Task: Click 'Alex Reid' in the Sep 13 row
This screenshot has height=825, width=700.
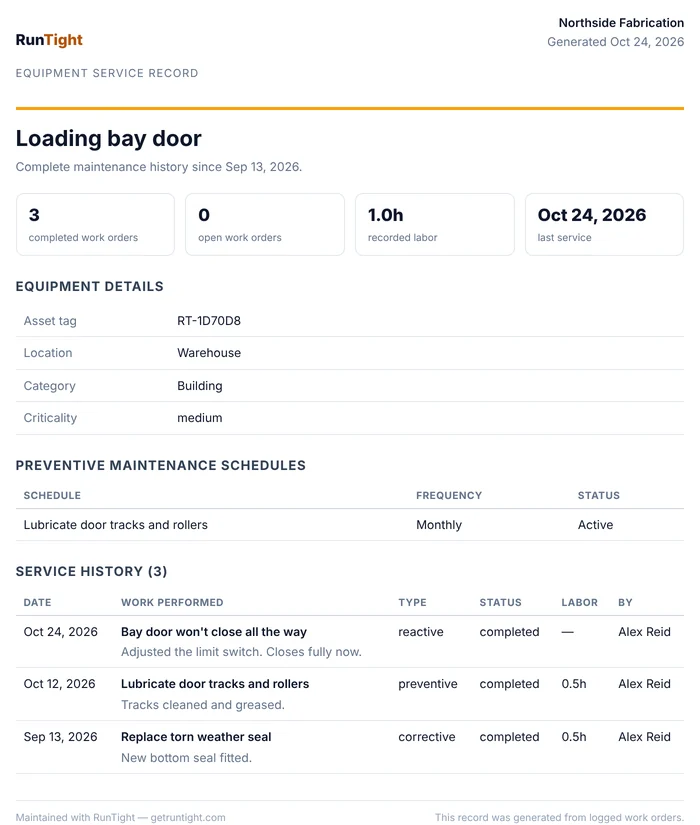Action: click(644, 737)
